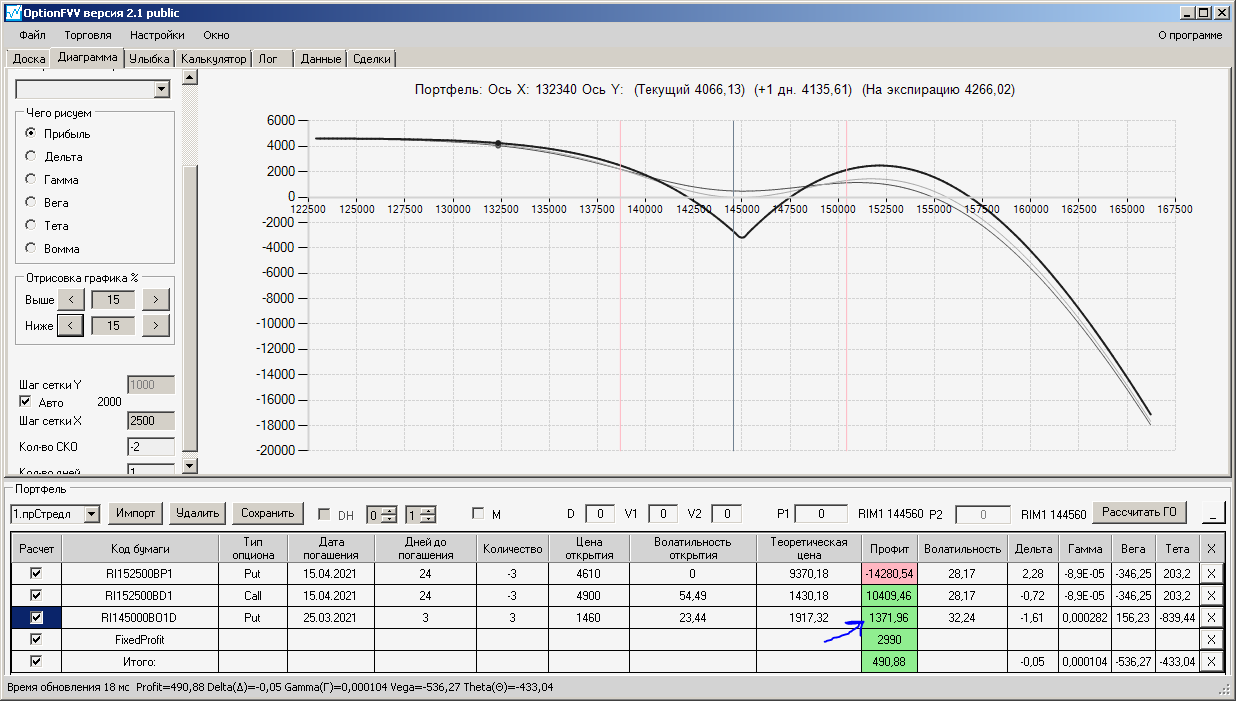Viewport: 1236px width, 701px height.
Task: Remove the RI152500BP1 row with its X button
Action: pos(1211,573)
